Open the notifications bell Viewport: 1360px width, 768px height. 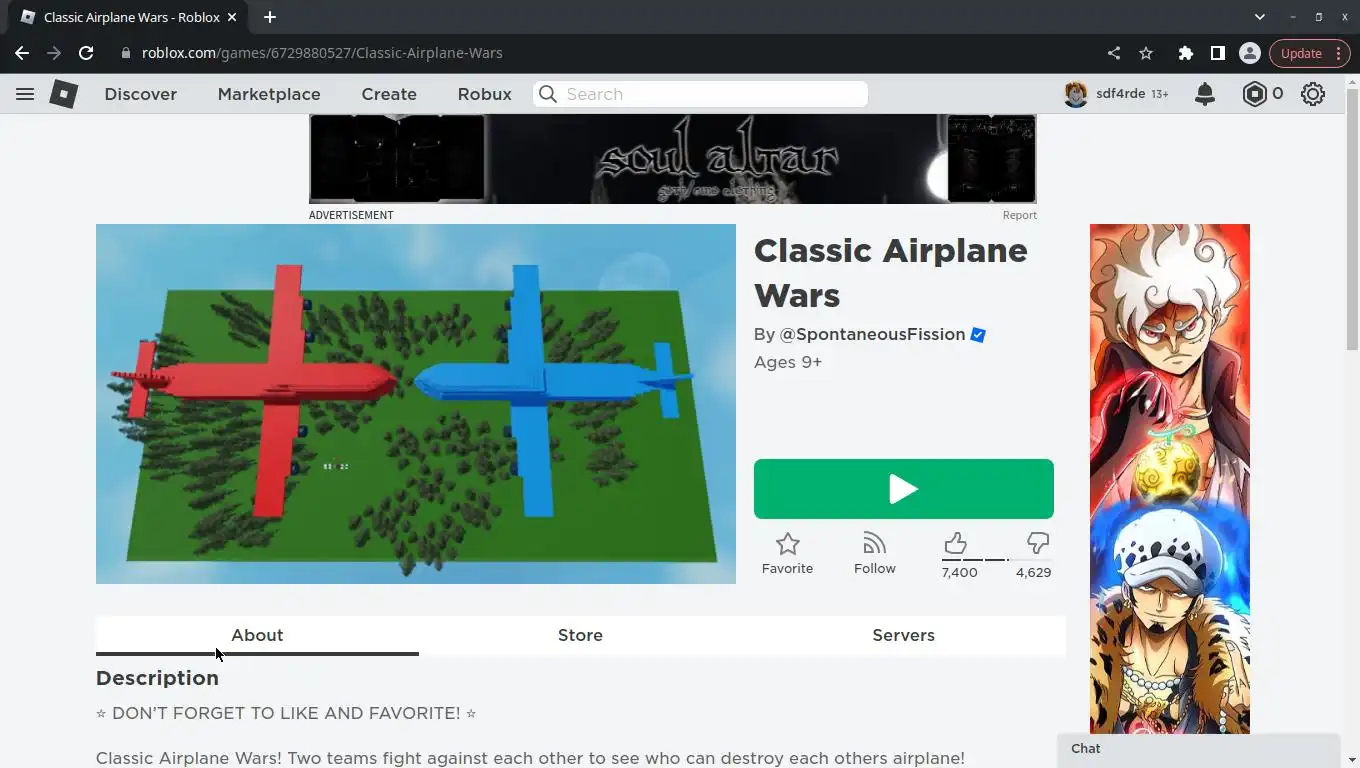click(1205, 94)
